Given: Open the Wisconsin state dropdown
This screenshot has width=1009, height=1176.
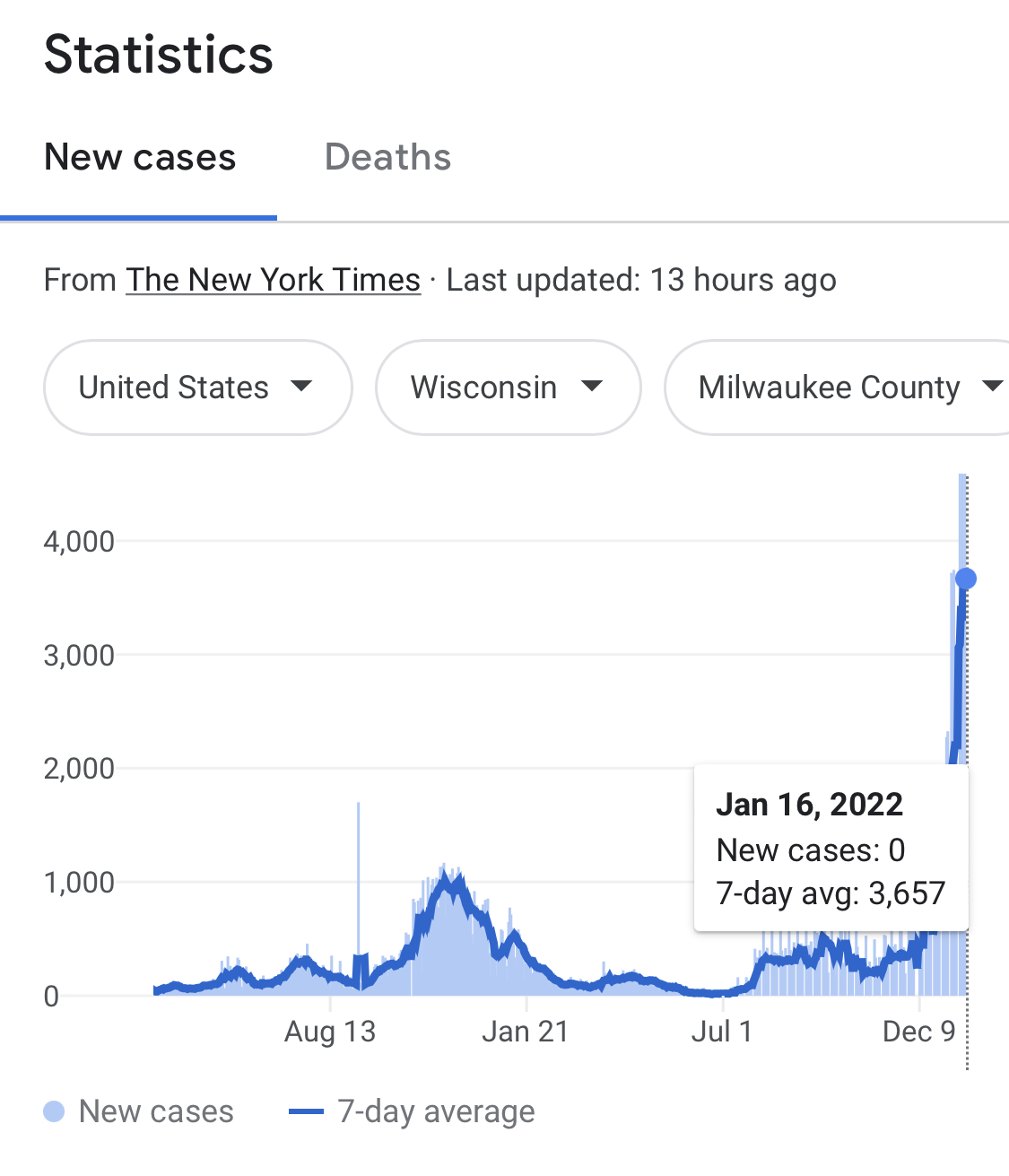Looking at the screenshot, I should point(508,388).
